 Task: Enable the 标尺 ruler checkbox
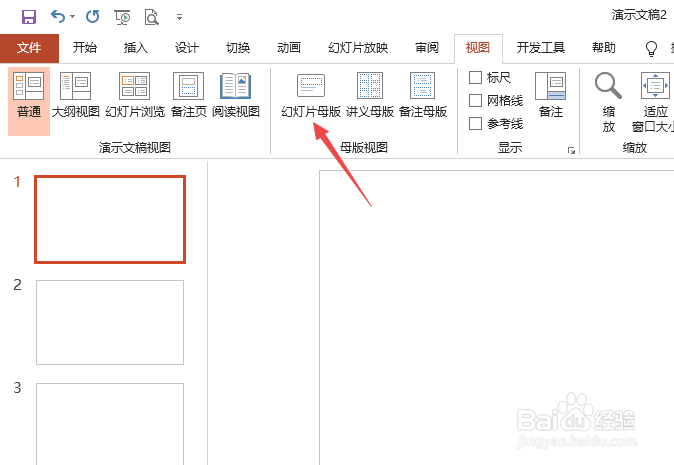(x=475, y=78)
